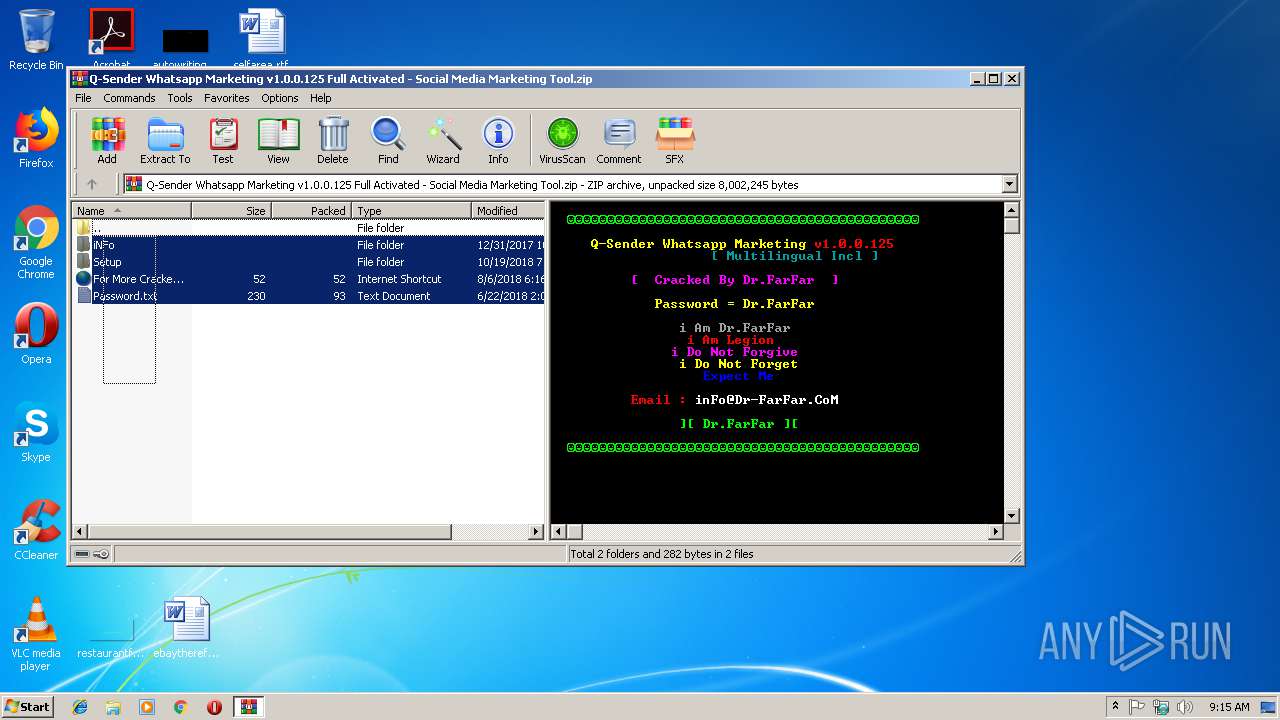Expand the archive path dropdown
The image size is (1280, 720).
pos(1009,184)
